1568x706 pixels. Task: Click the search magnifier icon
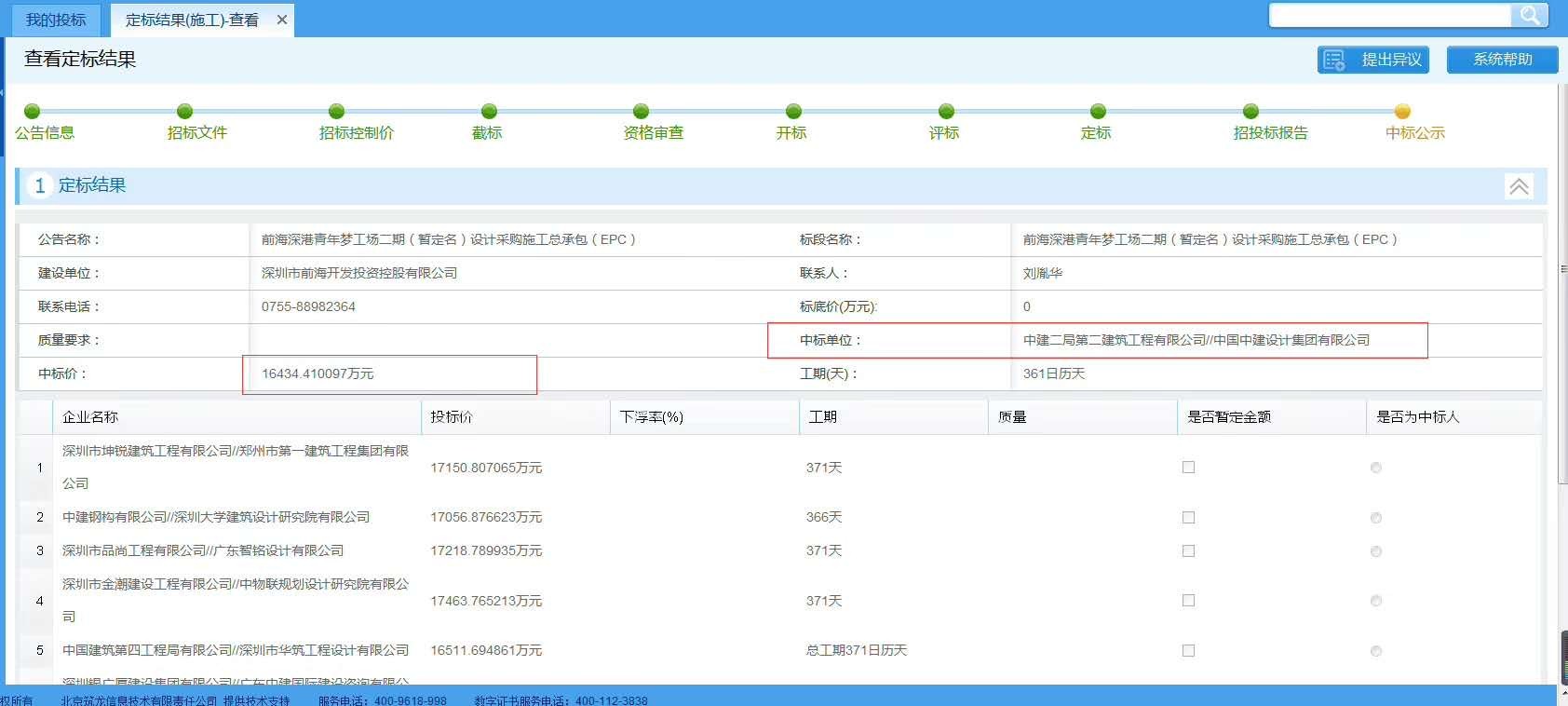click(1529, 15)
